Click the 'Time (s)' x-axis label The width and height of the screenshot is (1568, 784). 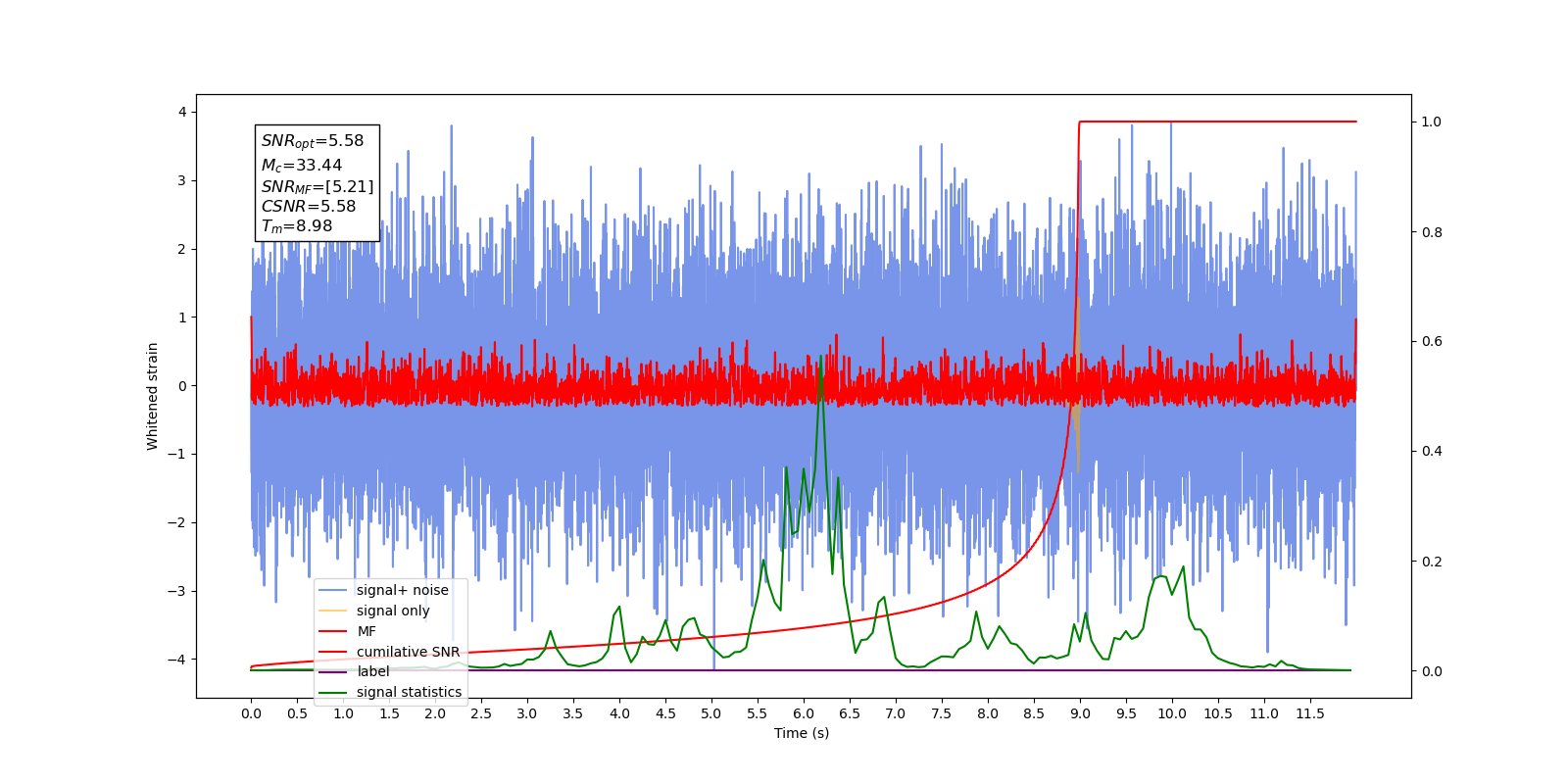(x=802, y=733)
